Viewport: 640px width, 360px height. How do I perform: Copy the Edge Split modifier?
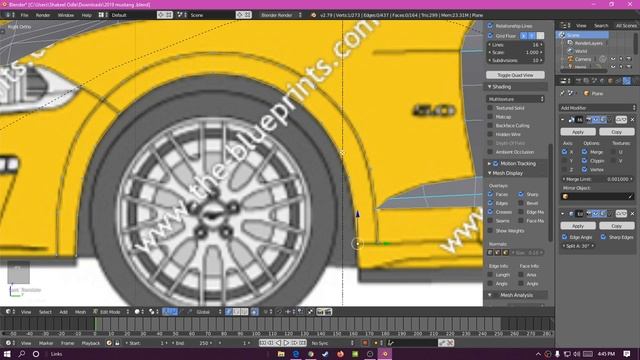tap(616, 226)
